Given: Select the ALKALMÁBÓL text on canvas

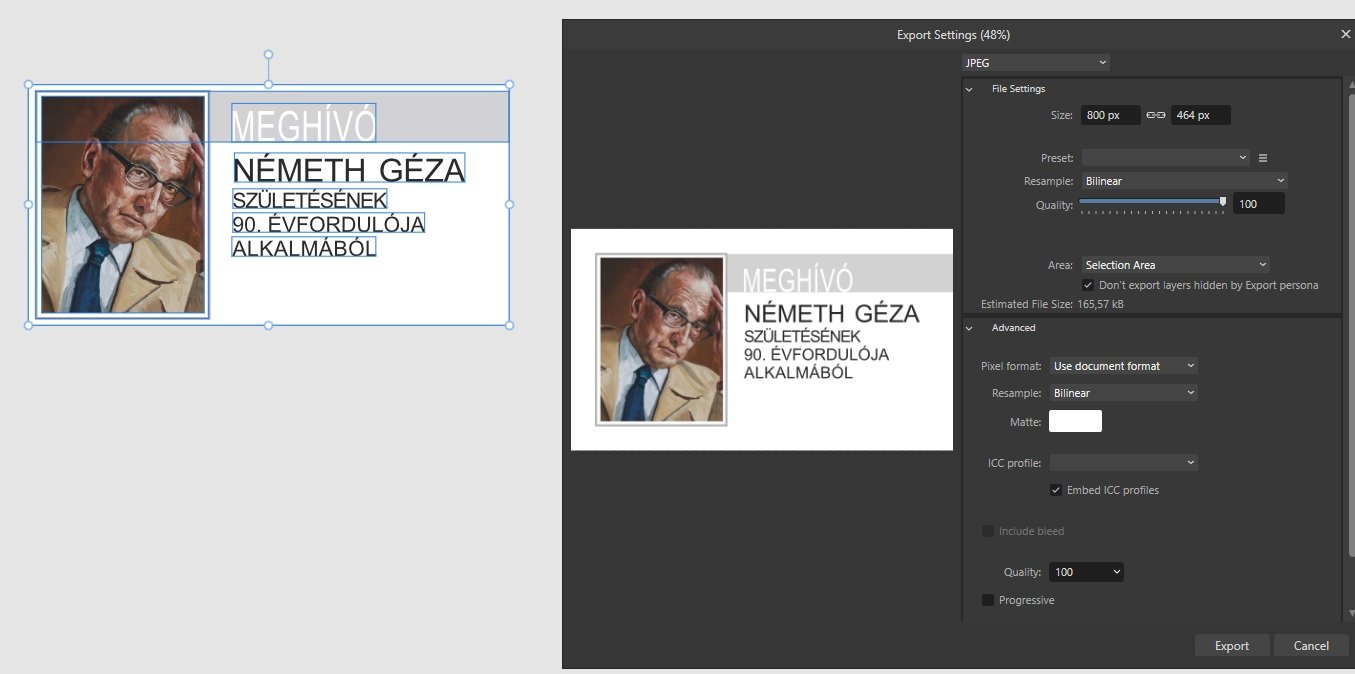Looking at the screenshot, I should pos(304,247).
